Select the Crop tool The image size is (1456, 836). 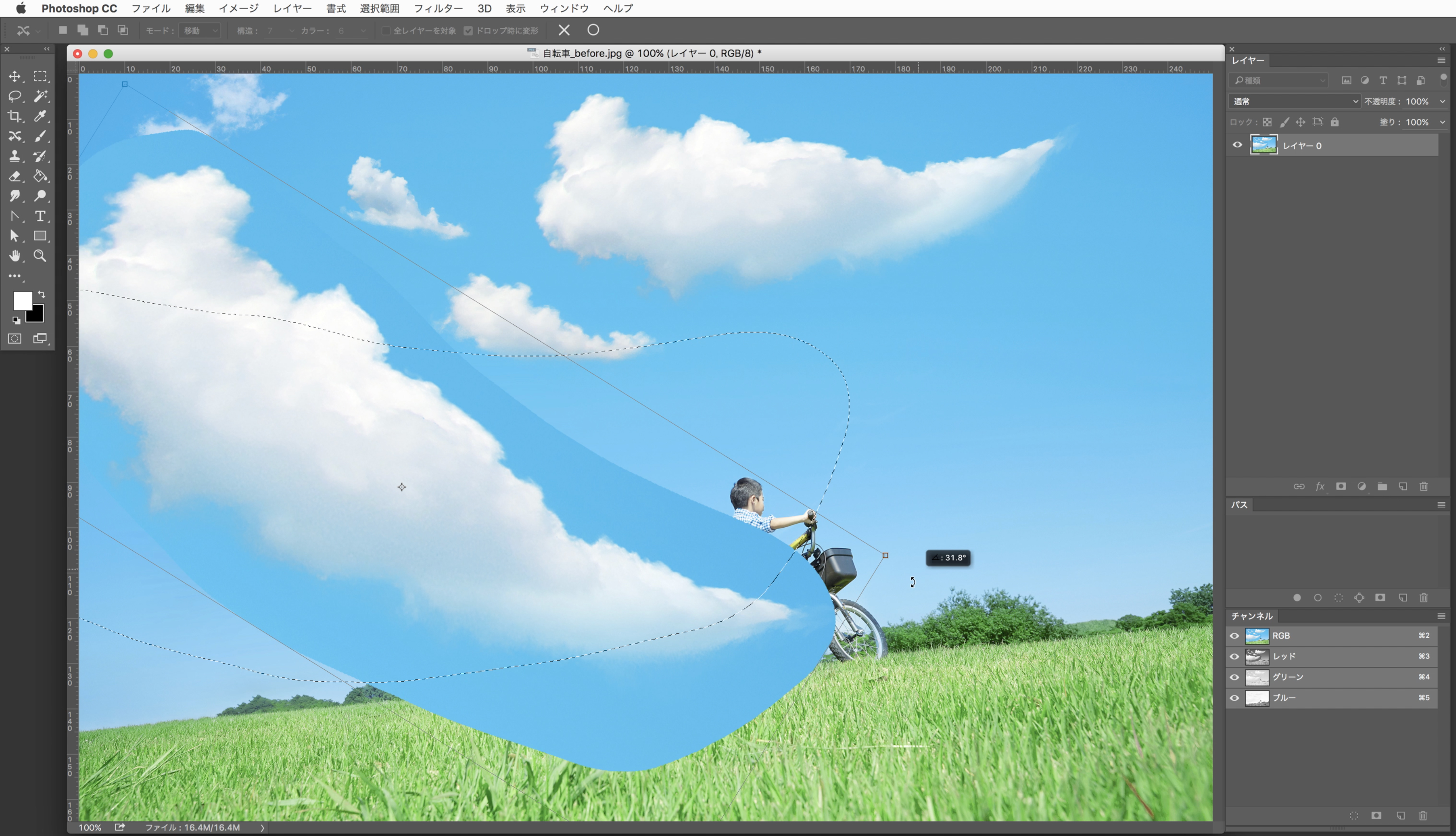14,116
